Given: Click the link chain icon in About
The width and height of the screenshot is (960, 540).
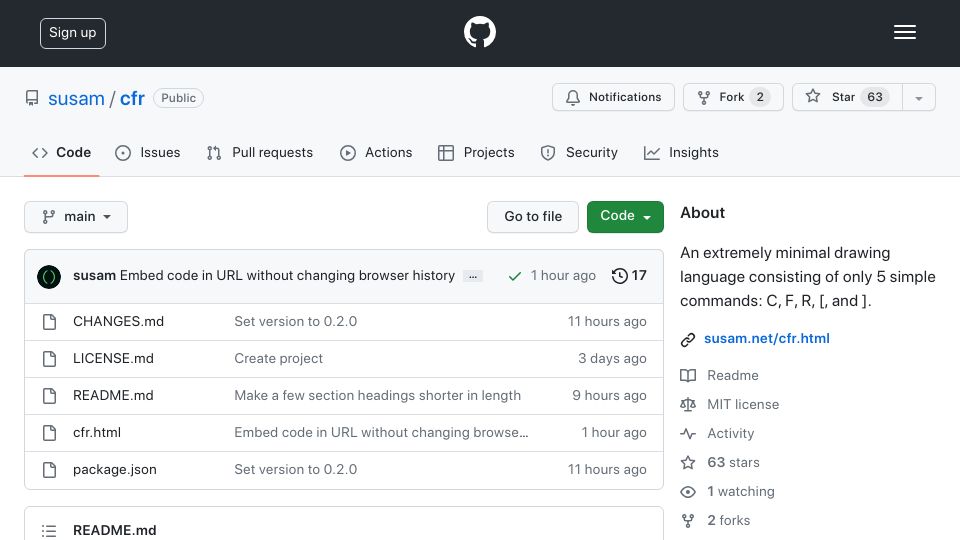Looking at the screenshot, I should pyautogui.click(x=688, y=339).
